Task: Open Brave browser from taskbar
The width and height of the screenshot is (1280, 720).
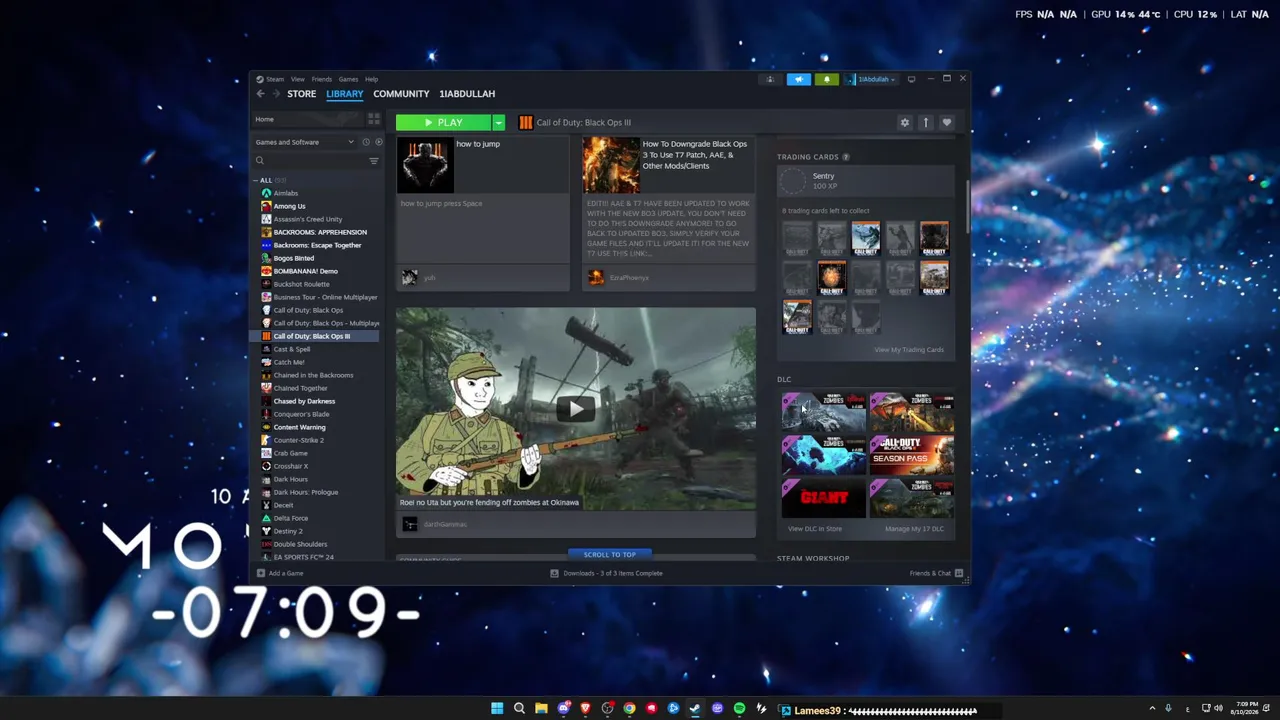Action: point(585,709)
